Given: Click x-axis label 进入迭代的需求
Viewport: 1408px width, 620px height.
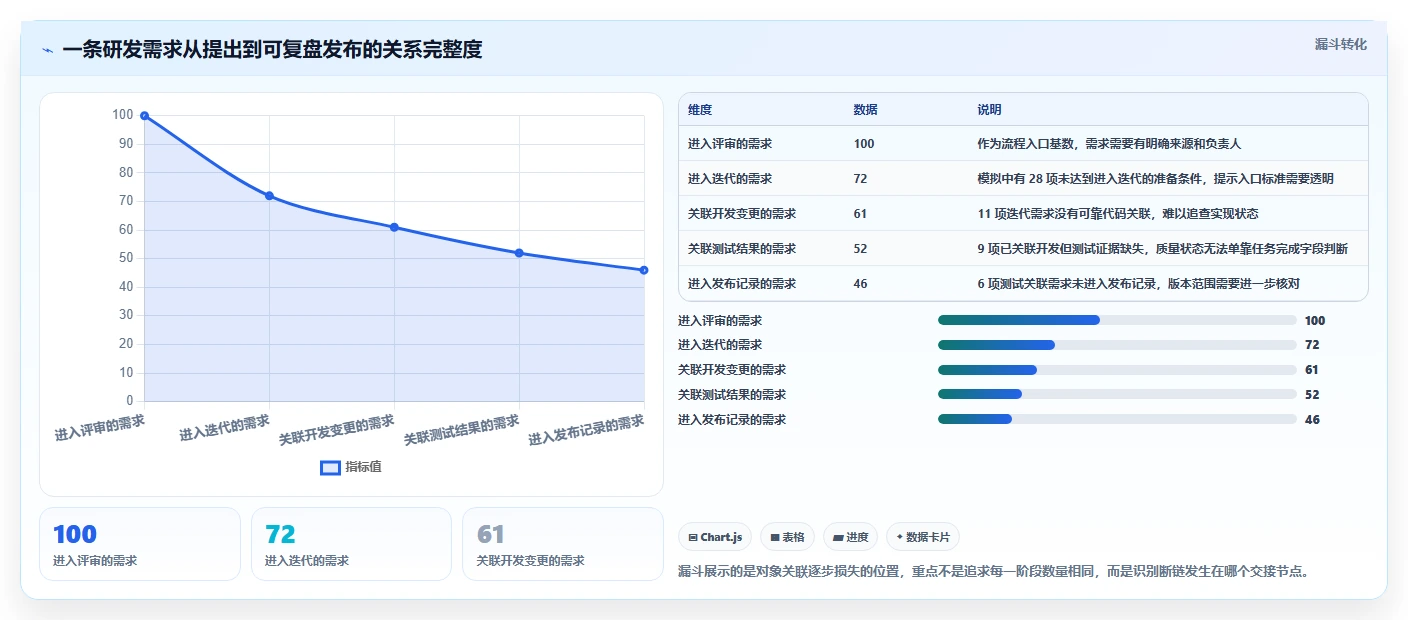Looking at the screenshot, I should pyautogui.click(x=224, y=427).
